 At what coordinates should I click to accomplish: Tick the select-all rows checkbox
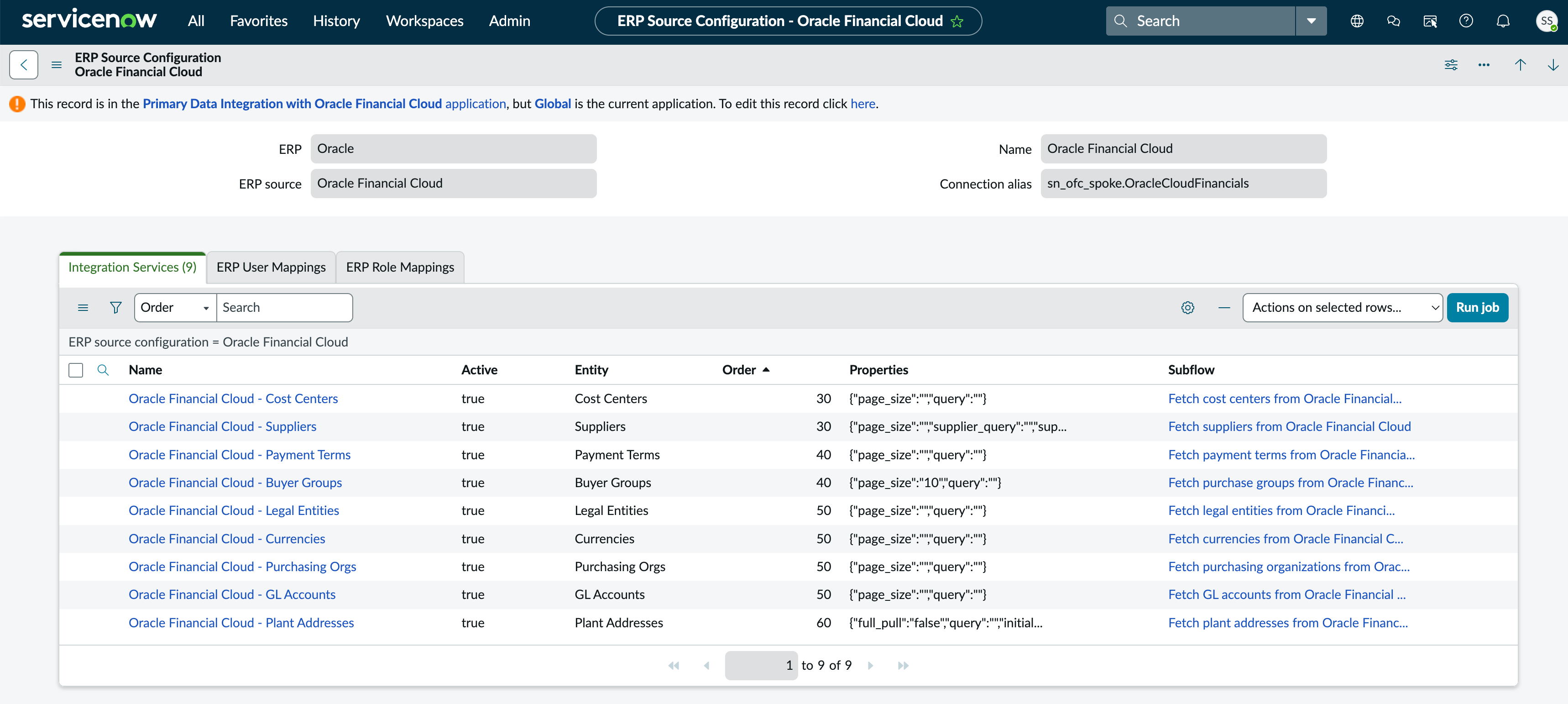76,370
